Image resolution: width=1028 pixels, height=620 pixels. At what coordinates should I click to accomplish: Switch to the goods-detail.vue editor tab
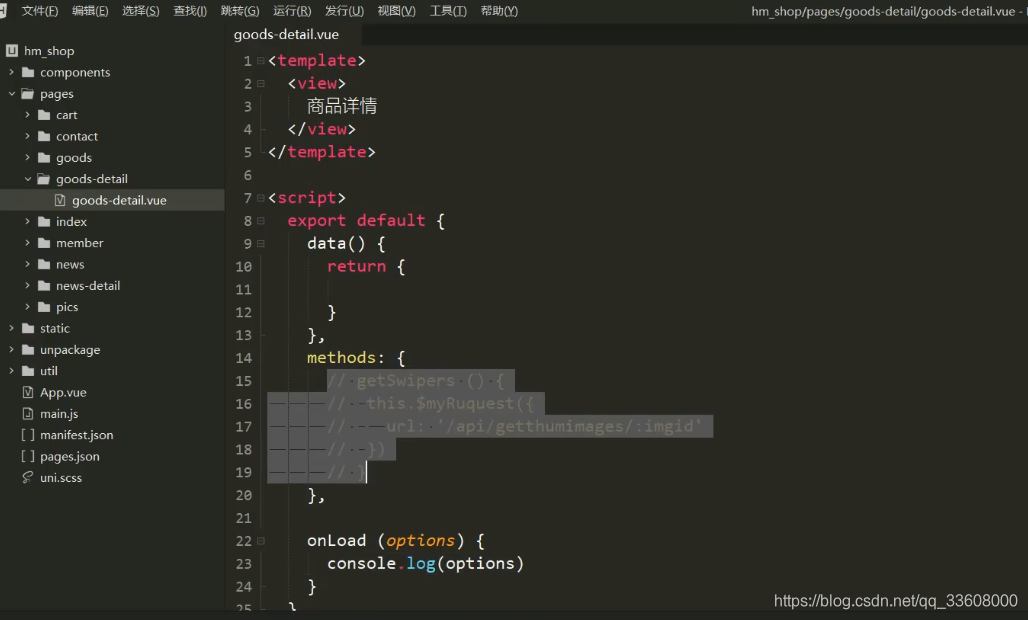pyautogui.click(x=287, y=35)
